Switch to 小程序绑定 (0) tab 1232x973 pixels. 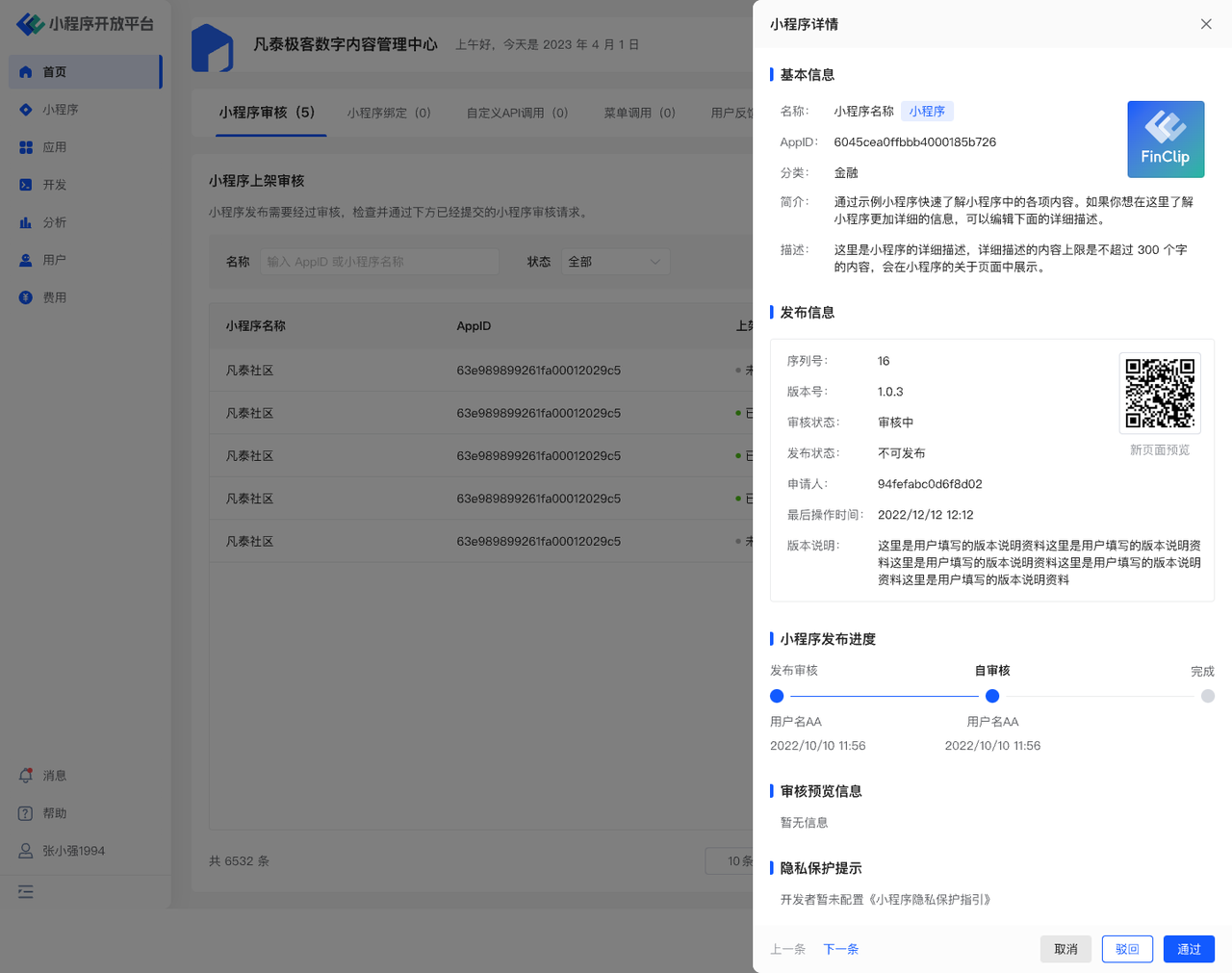tap(389, 113)
